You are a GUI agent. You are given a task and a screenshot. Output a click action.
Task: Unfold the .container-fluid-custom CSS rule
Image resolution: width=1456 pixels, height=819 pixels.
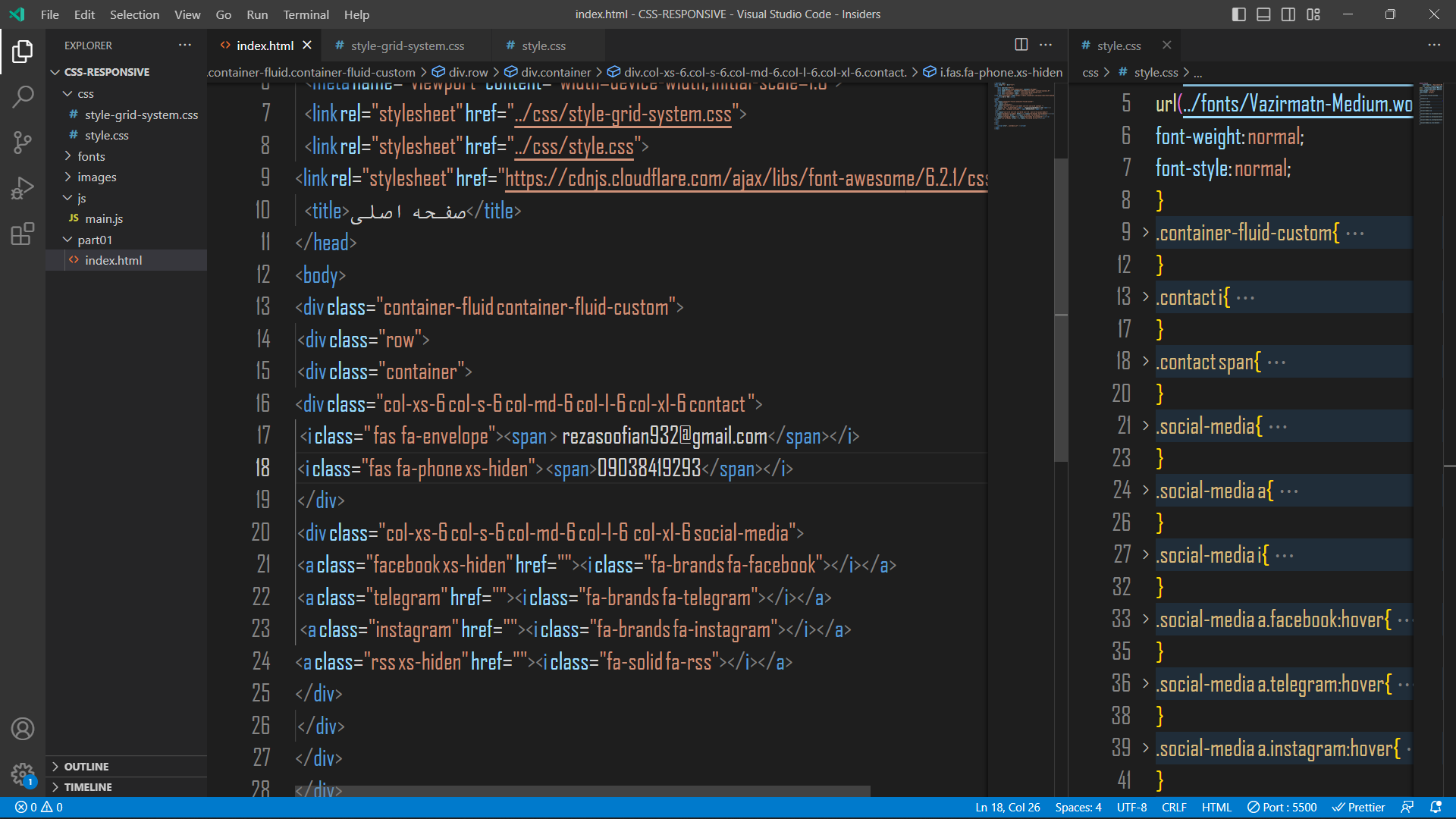point(1146,232)
